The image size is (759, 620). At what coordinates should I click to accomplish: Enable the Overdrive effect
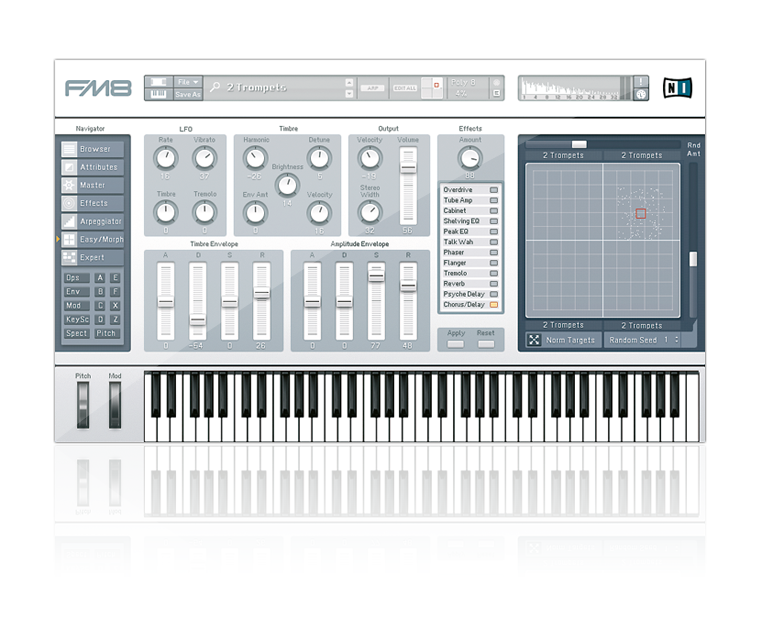[x=493, y=189]
